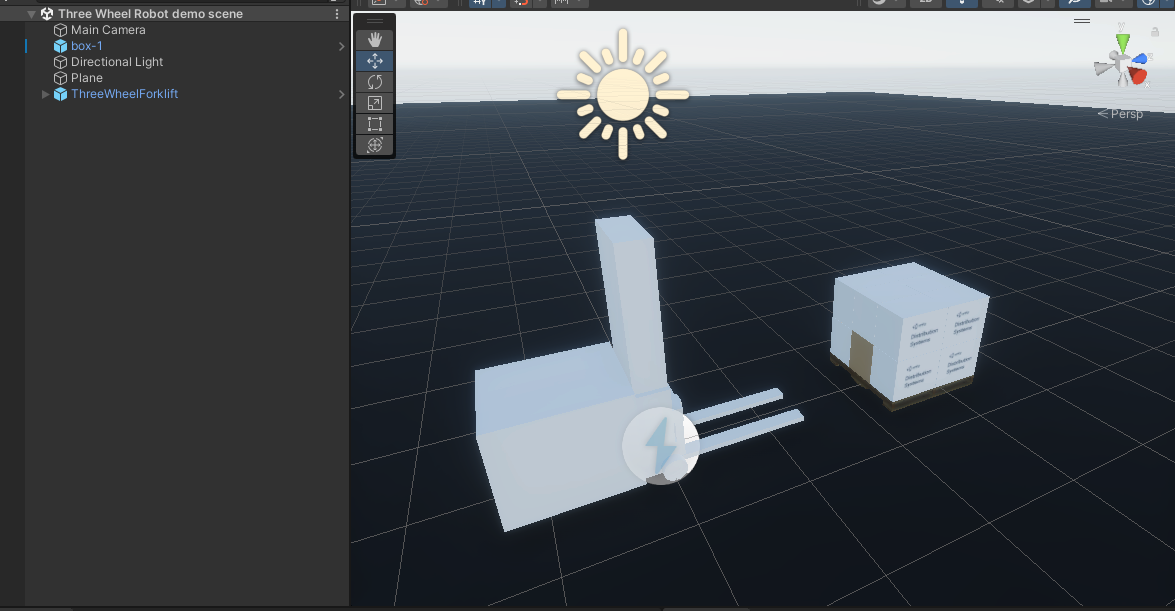Viewport: 1175px width, 611px height.
Task: Select the Move tool
Action: point(375,61)
